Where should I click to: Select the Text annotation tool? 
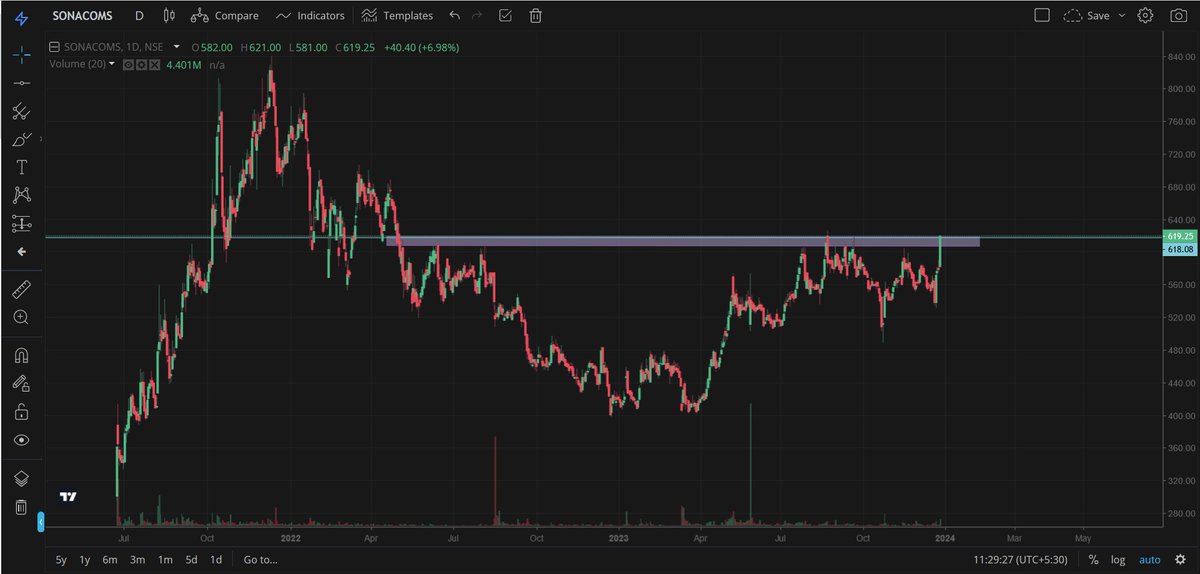click(x=22, y=167)
